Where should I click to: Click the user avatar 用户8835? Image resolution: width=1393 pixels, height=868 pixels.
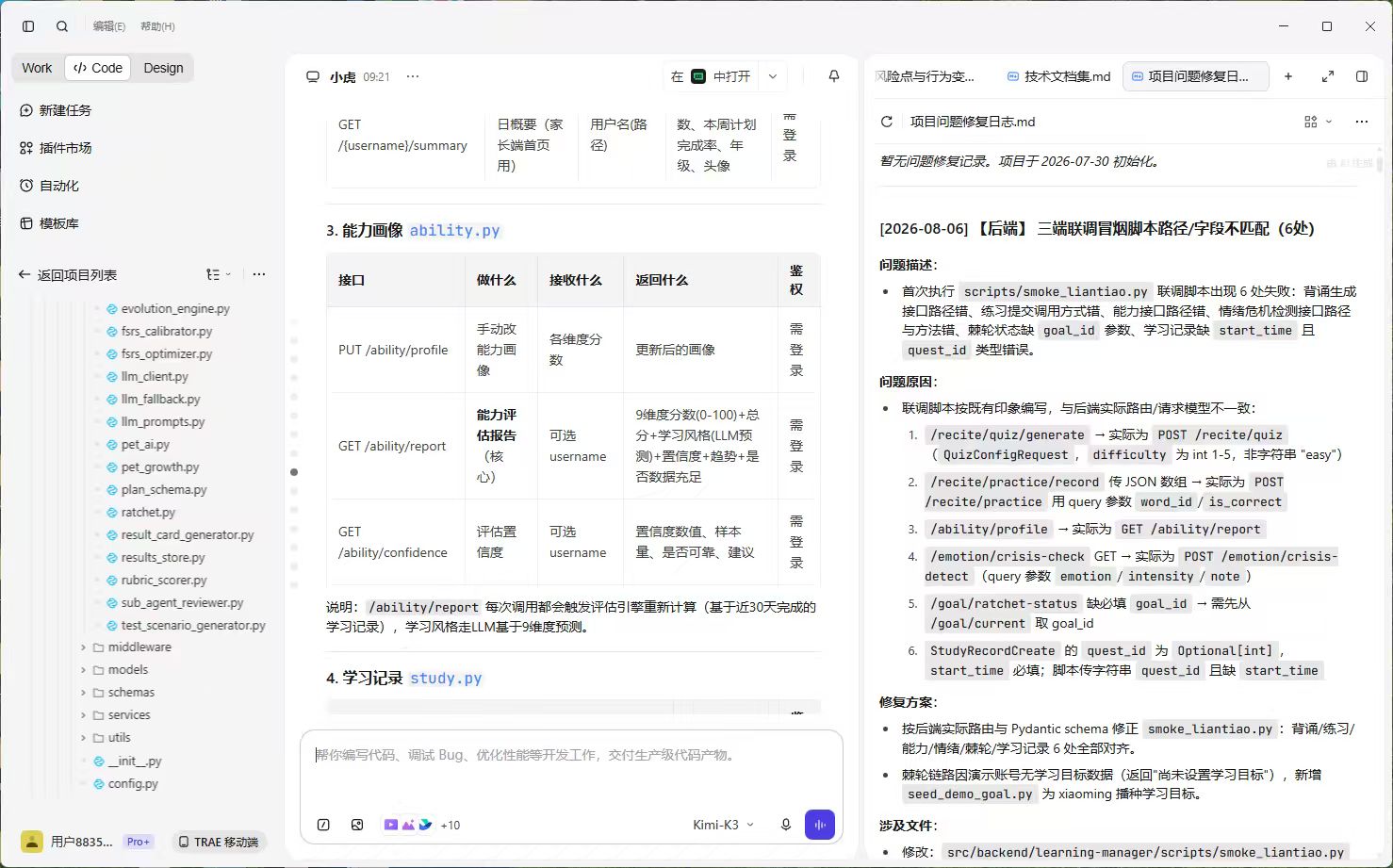32,842
